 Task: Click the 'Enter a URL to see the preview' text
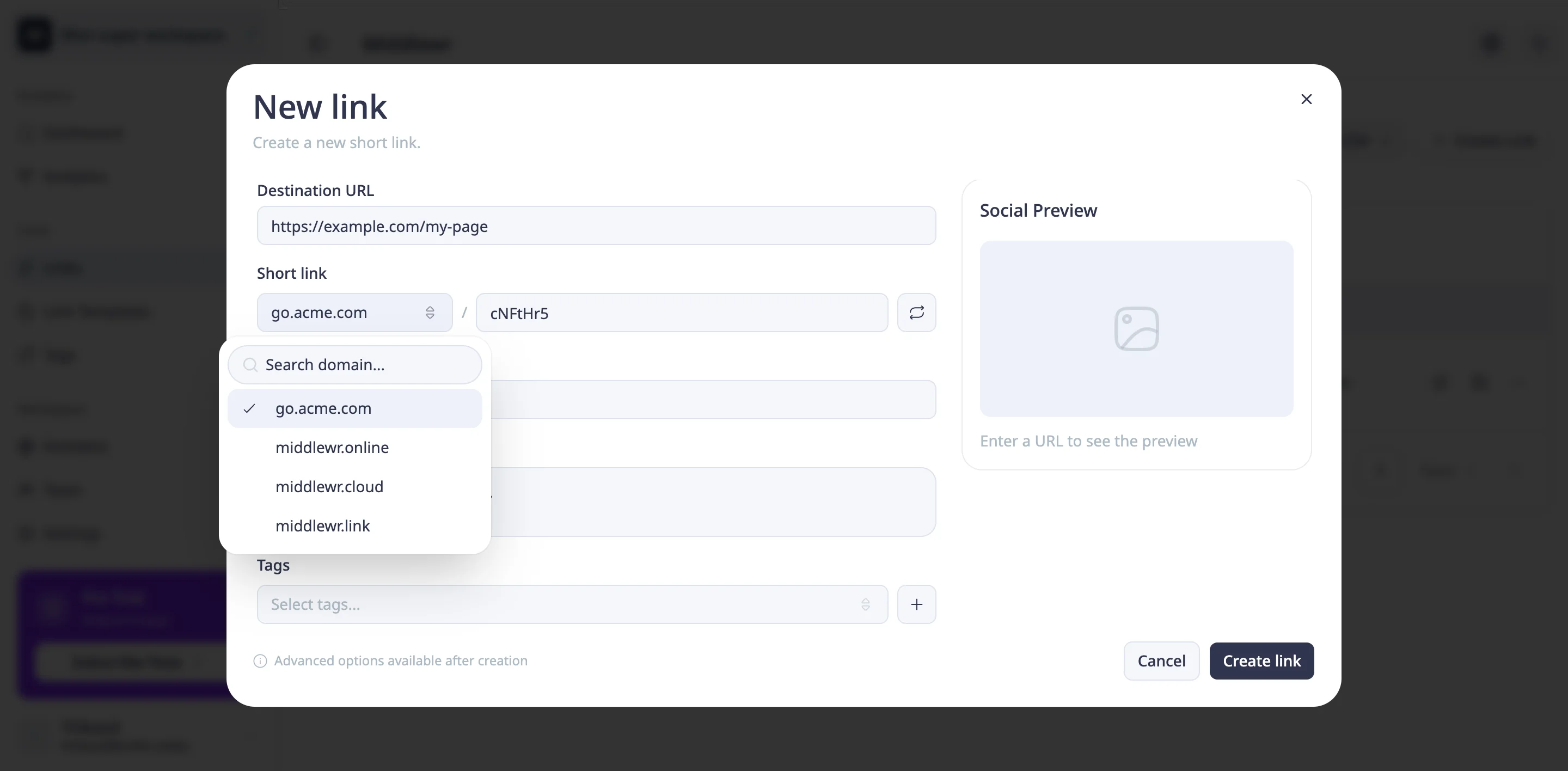1088,441
